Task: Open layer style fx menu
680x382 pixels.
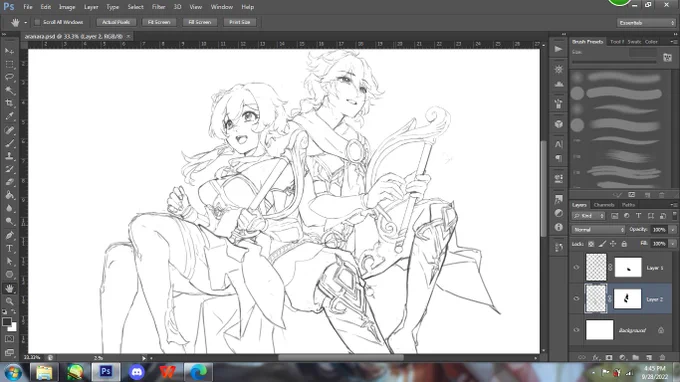Action: point(596,357)
